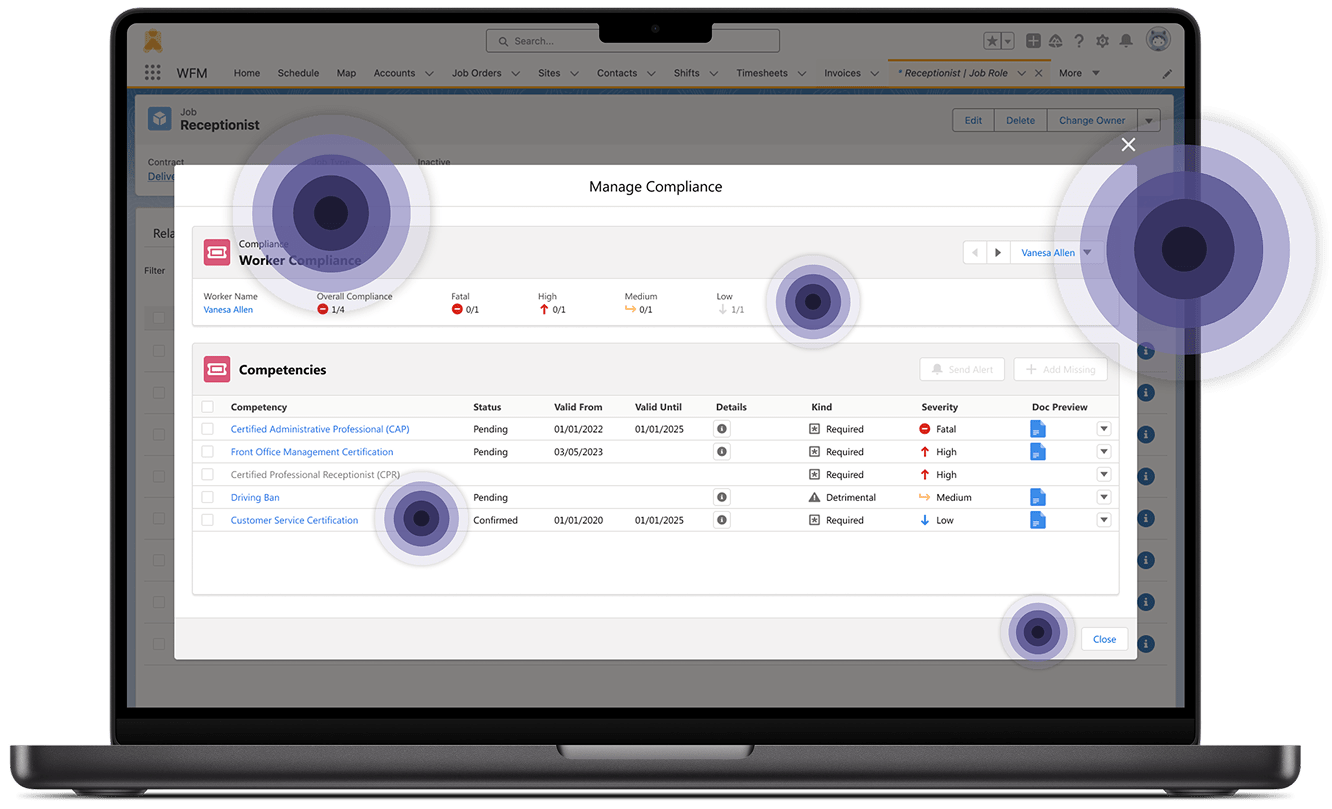
Task: Open the Certified Administrative Professional (CAP) link
Action: [x=319, y=429]
